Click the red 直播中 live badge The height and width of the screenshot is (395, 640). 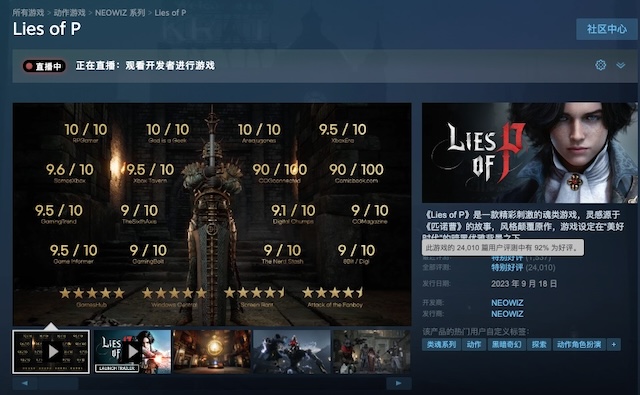[44, 66]
